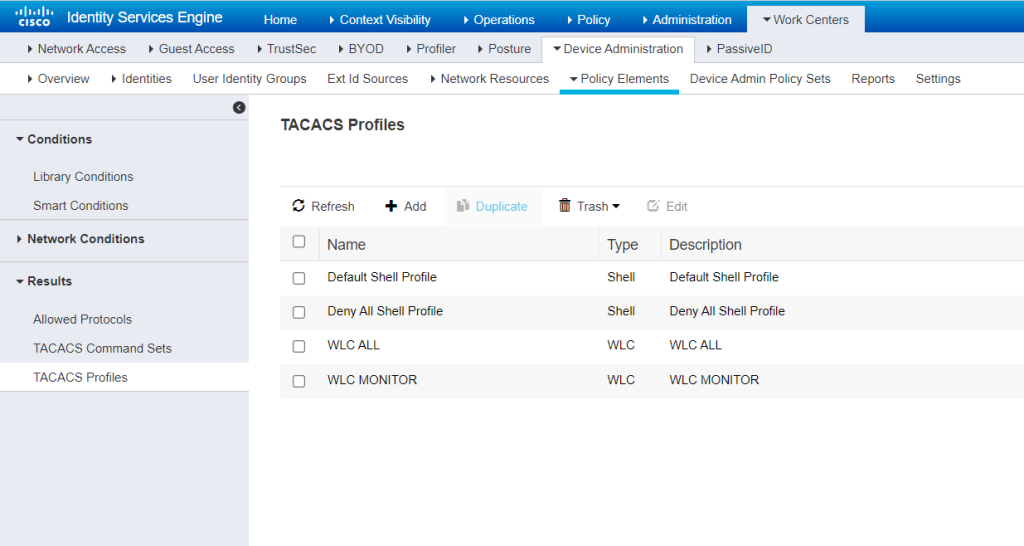Screen dimensions: 1024x546
Task: Click the Add plus icon
Action: [391, 206]
